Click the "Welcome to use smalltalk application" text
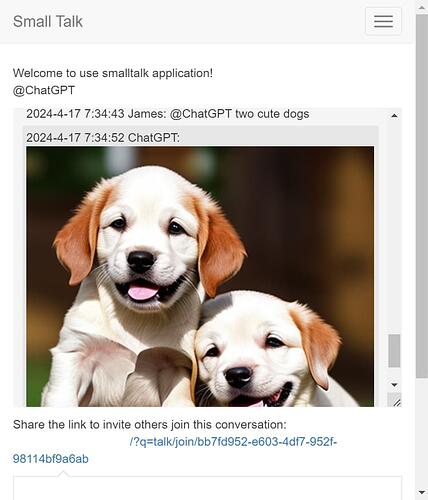 pyautogui.click(x=113, y=73)
